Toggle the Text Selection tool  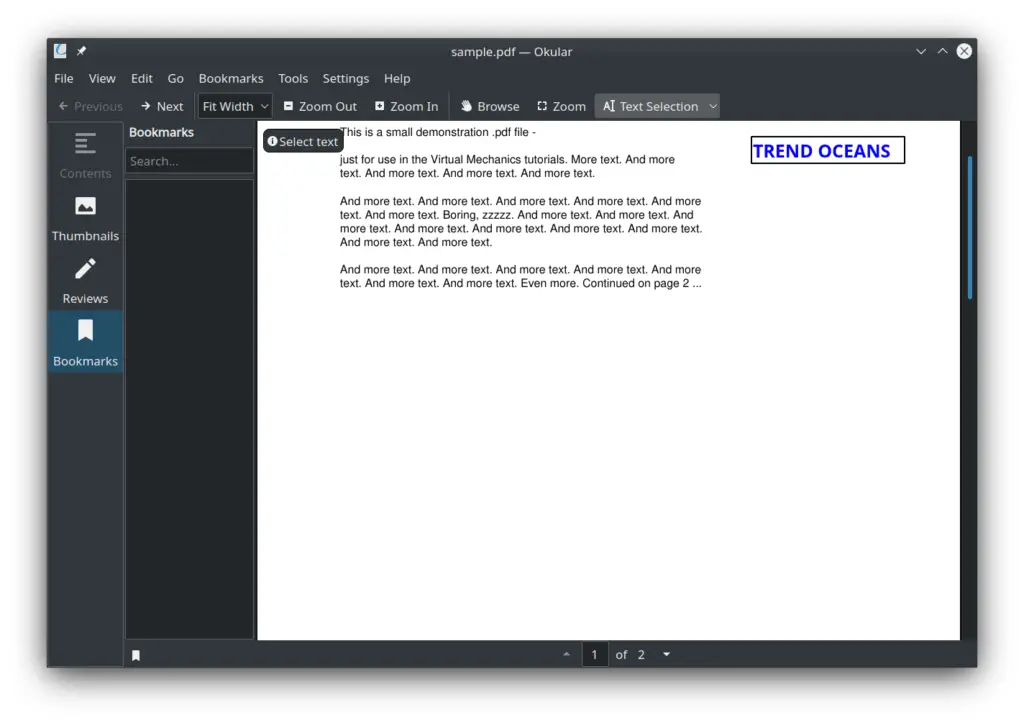click(649, 106)
